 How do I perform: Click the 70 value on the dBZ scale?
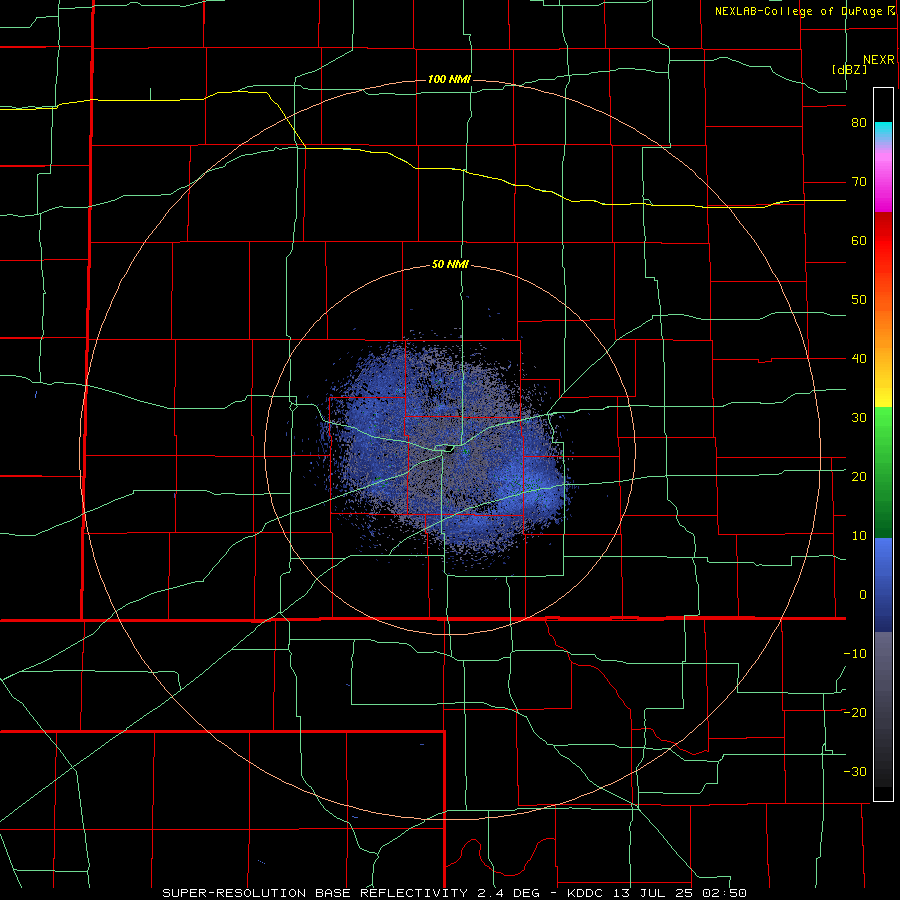[x=859, y=182]
